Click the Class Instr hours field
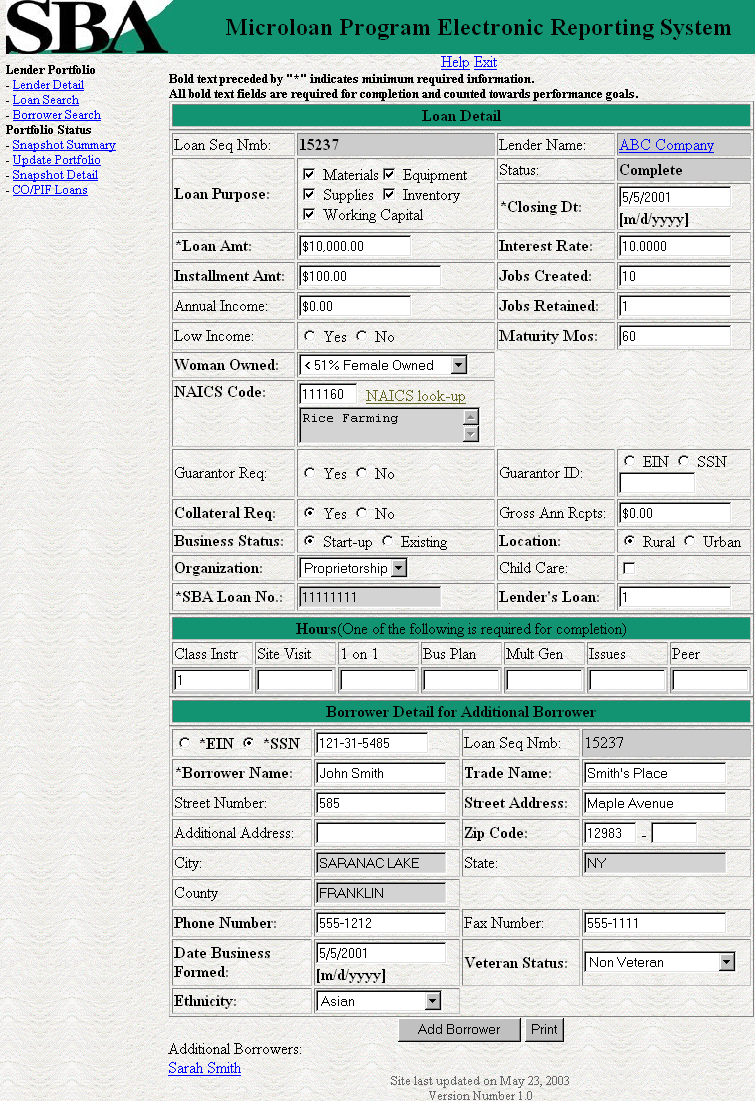The height and width of the screenshot is (1101, 755). click(212, 680)
